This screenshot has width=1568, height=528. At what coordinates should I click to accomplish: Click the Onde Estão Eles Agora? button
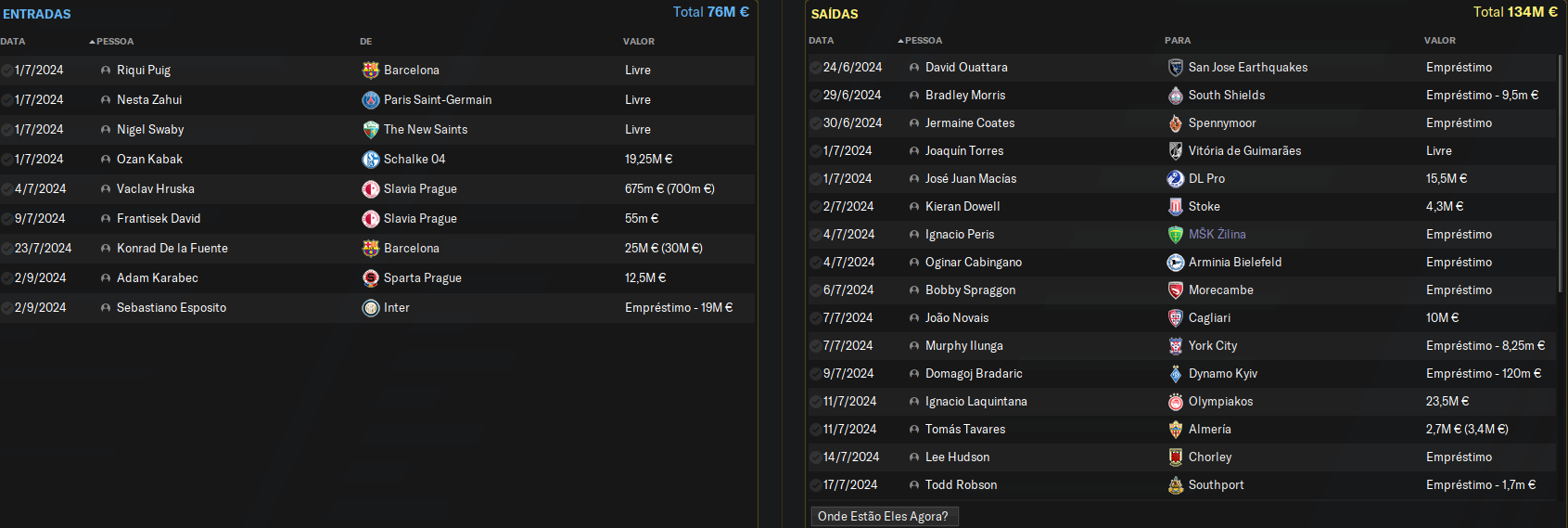click(885, 516)
